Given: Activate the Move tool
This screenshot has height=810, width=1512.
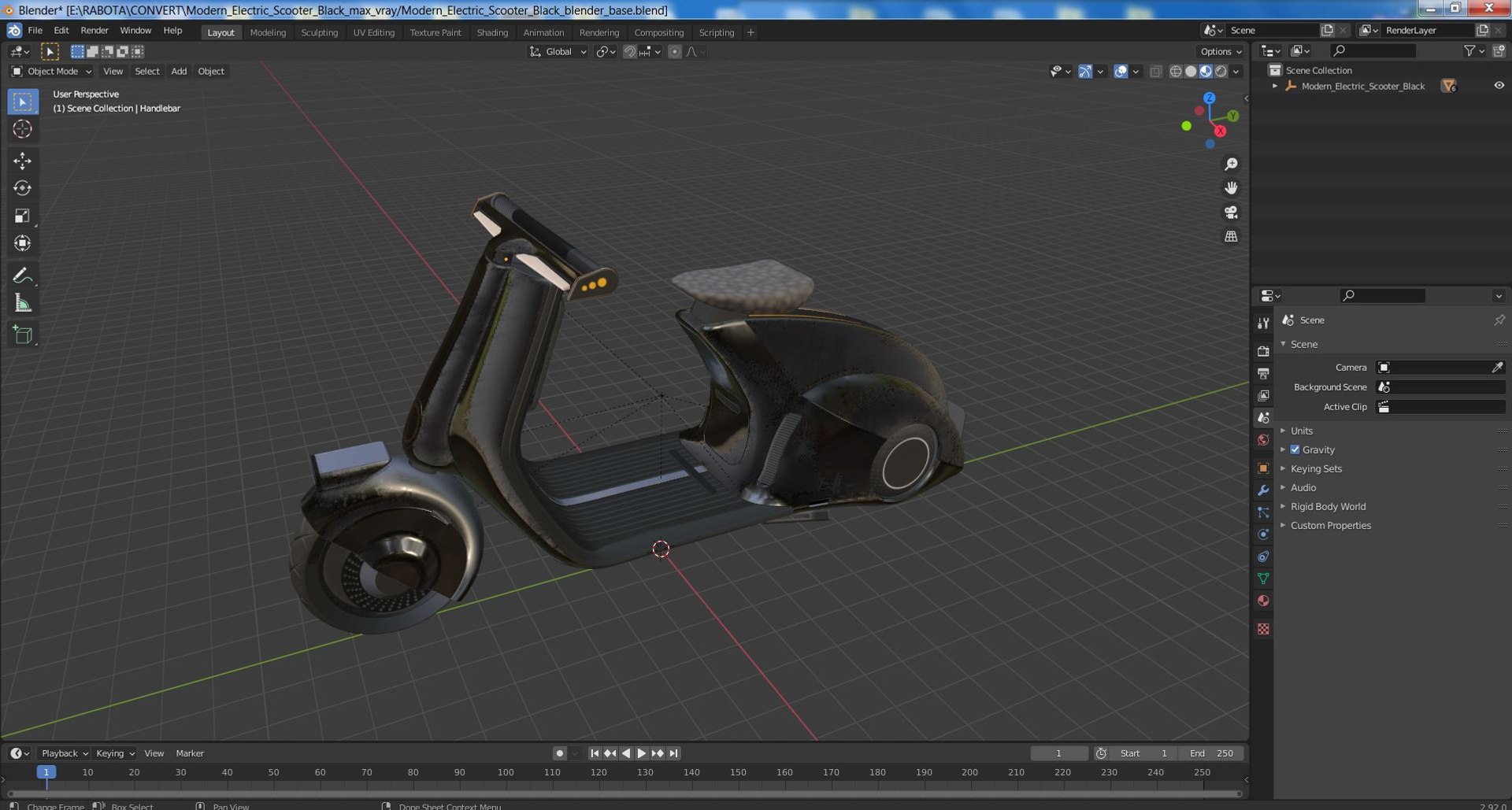Looking at the screenshot, I should point(22,161).
